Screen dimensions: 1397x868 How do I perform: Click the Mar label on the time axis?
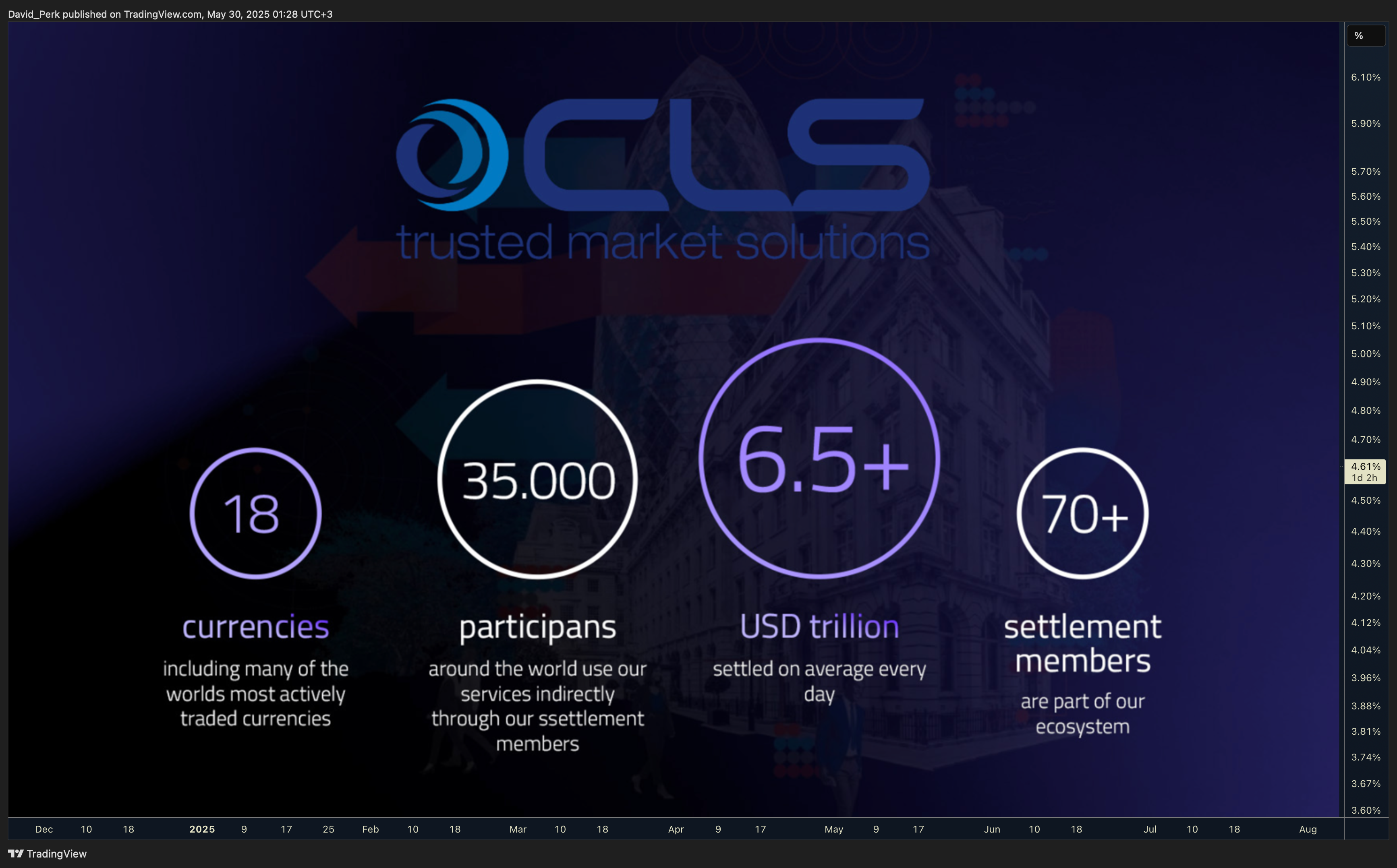518,829
